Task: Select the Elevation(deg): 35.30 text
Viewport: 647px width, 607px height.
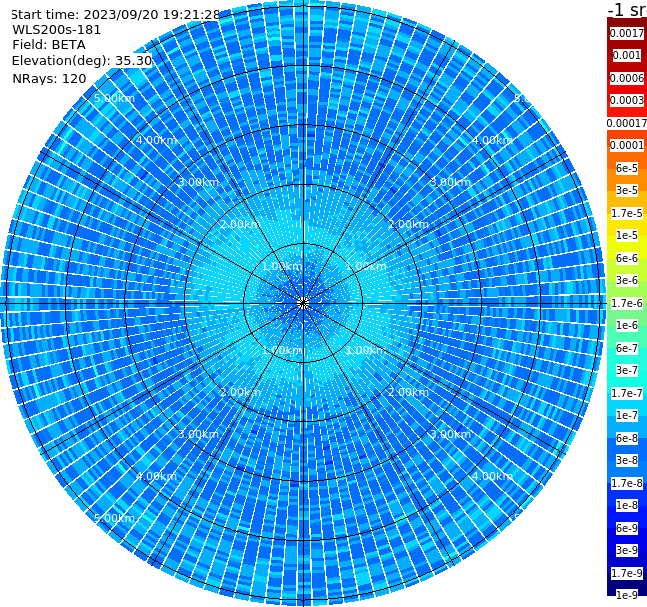Action: pos(82,61)
